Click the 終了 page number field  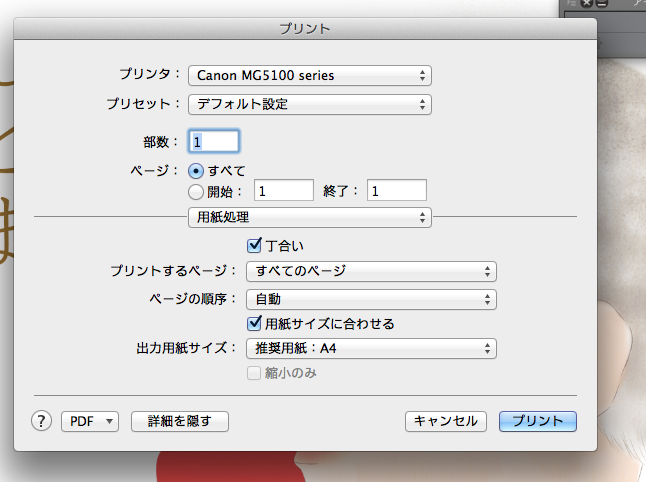coord(397,190)
